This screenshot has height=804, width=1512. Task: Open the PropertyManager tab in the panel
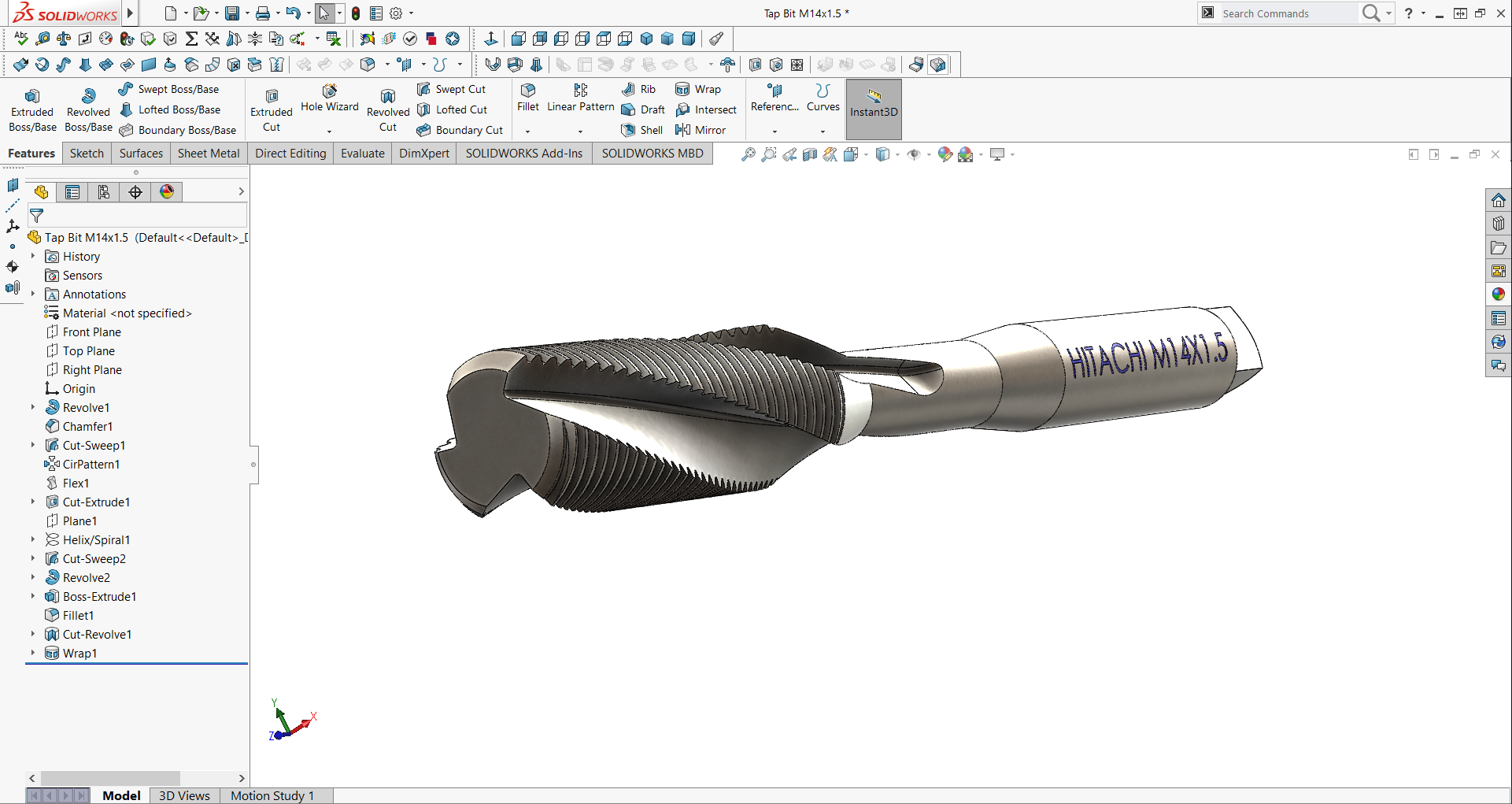pos(72,192)
